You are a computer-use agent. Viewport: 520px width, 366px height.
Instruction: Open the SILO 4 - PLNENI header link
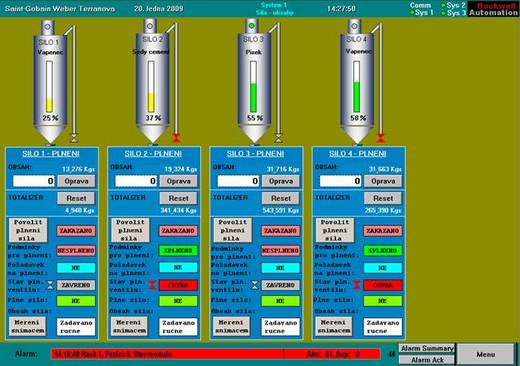tap(358, 154)
